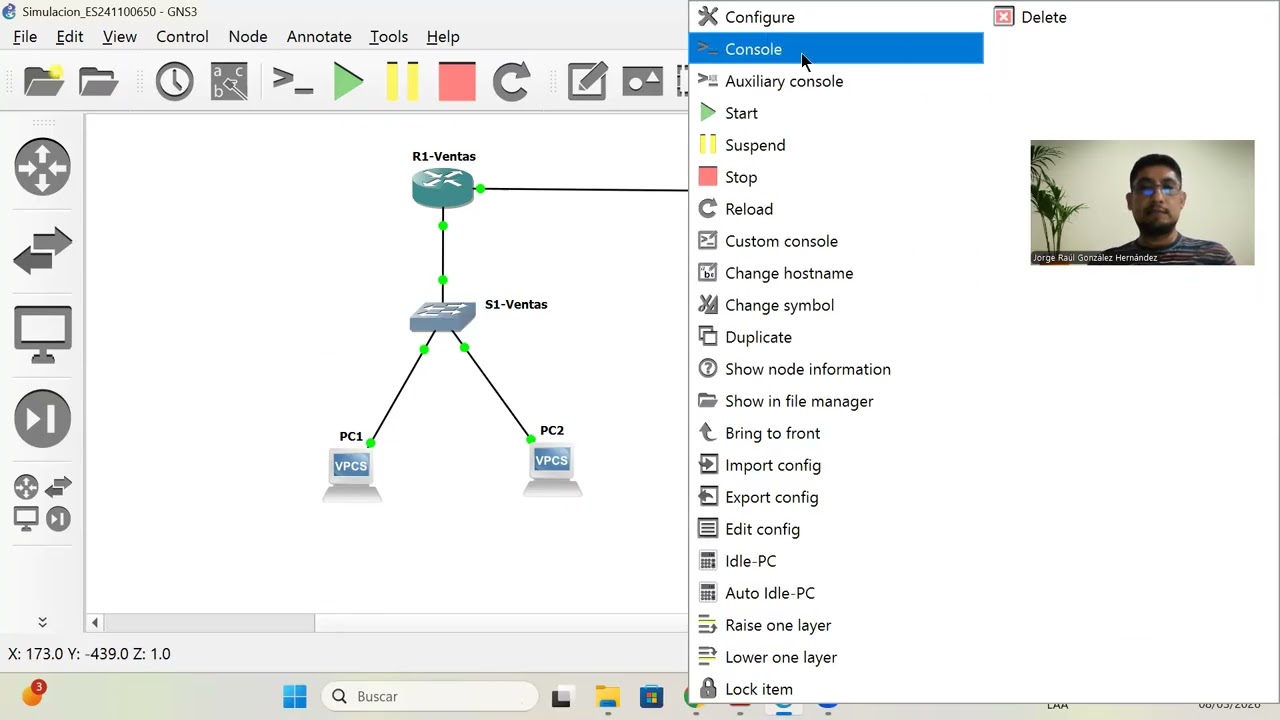1280x720 pixels.
Task: Select the PC2 VPCS node
Action: pyautogui.click(x=552, y=468)
